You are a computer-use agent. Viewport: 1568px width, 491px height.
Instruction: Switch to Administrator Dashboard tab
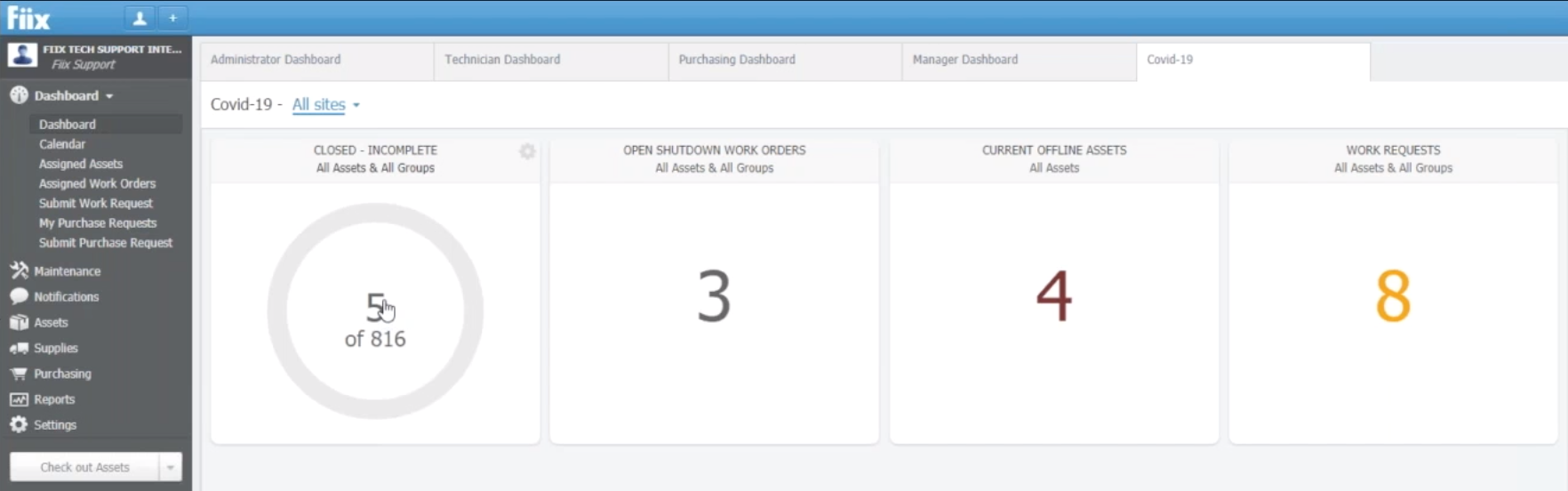[317, 61]
